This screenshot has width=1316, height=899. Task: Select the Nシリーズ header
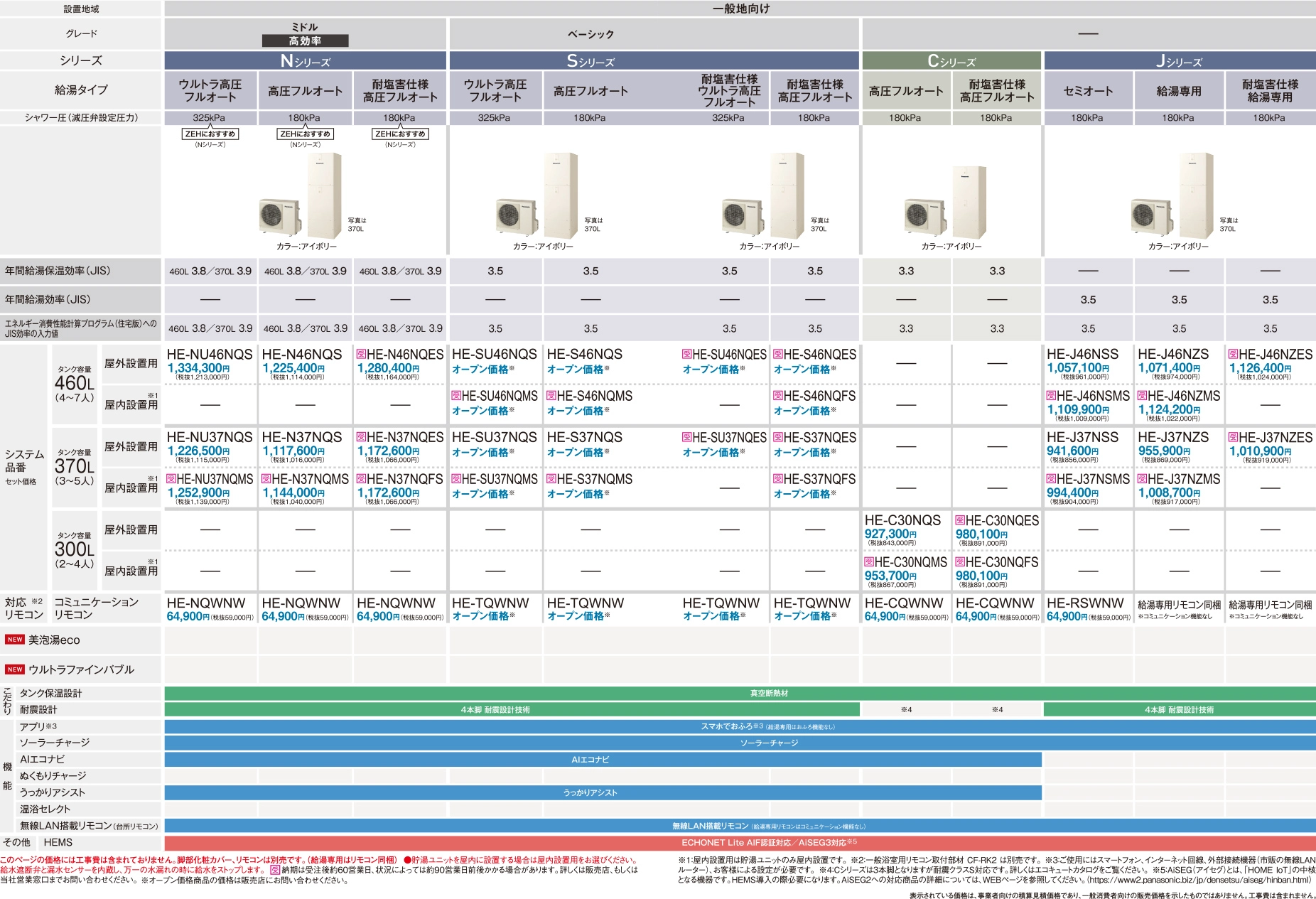point(305,61)
